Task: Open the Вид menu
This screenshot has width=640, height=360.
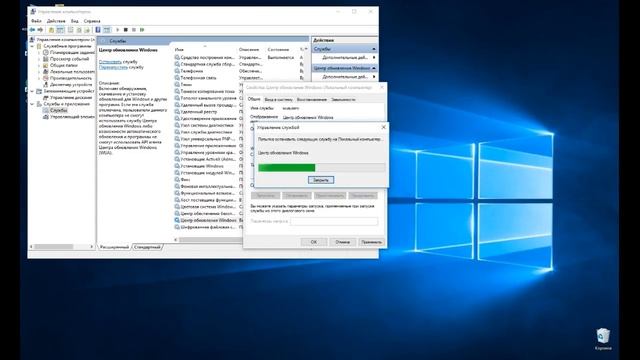Action: tap(75, 21)
